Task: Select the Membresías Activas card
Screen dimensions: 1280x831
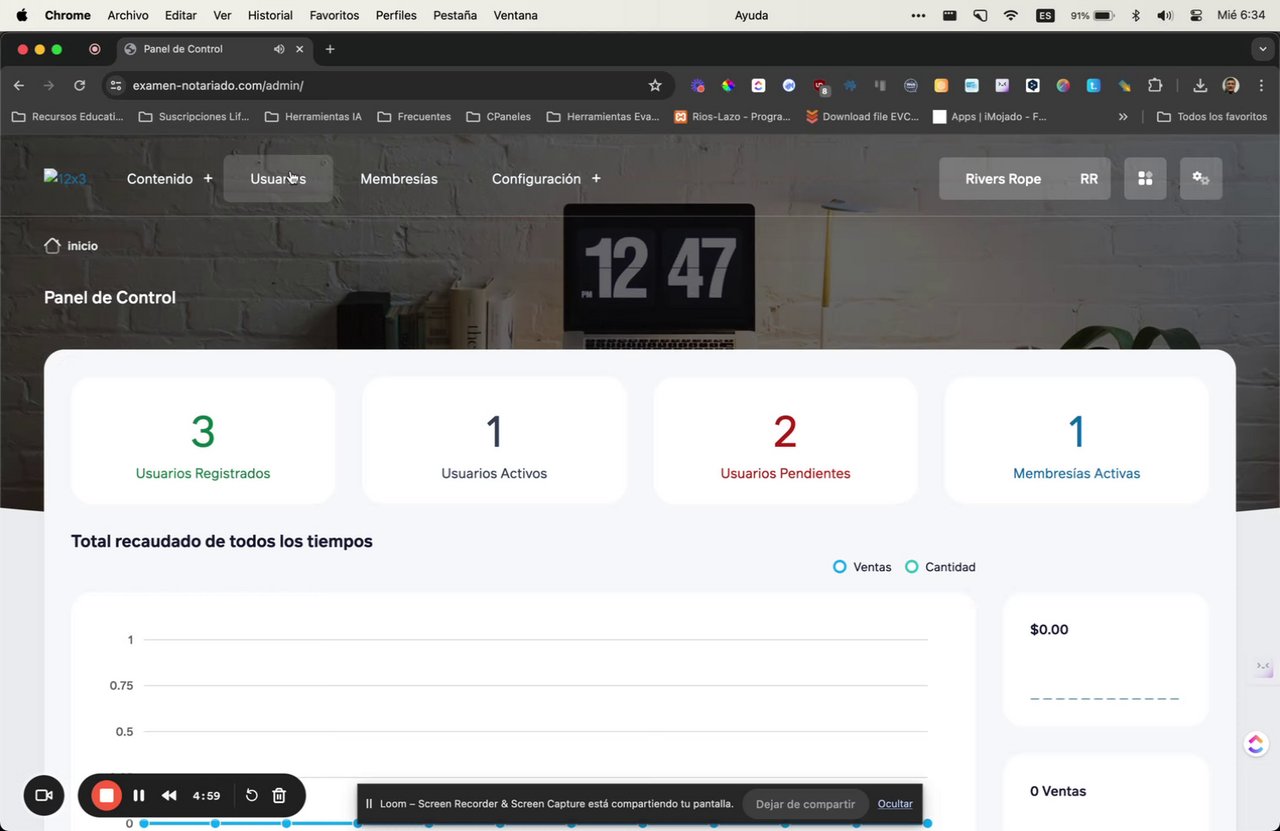Action: pos(1076,440)
